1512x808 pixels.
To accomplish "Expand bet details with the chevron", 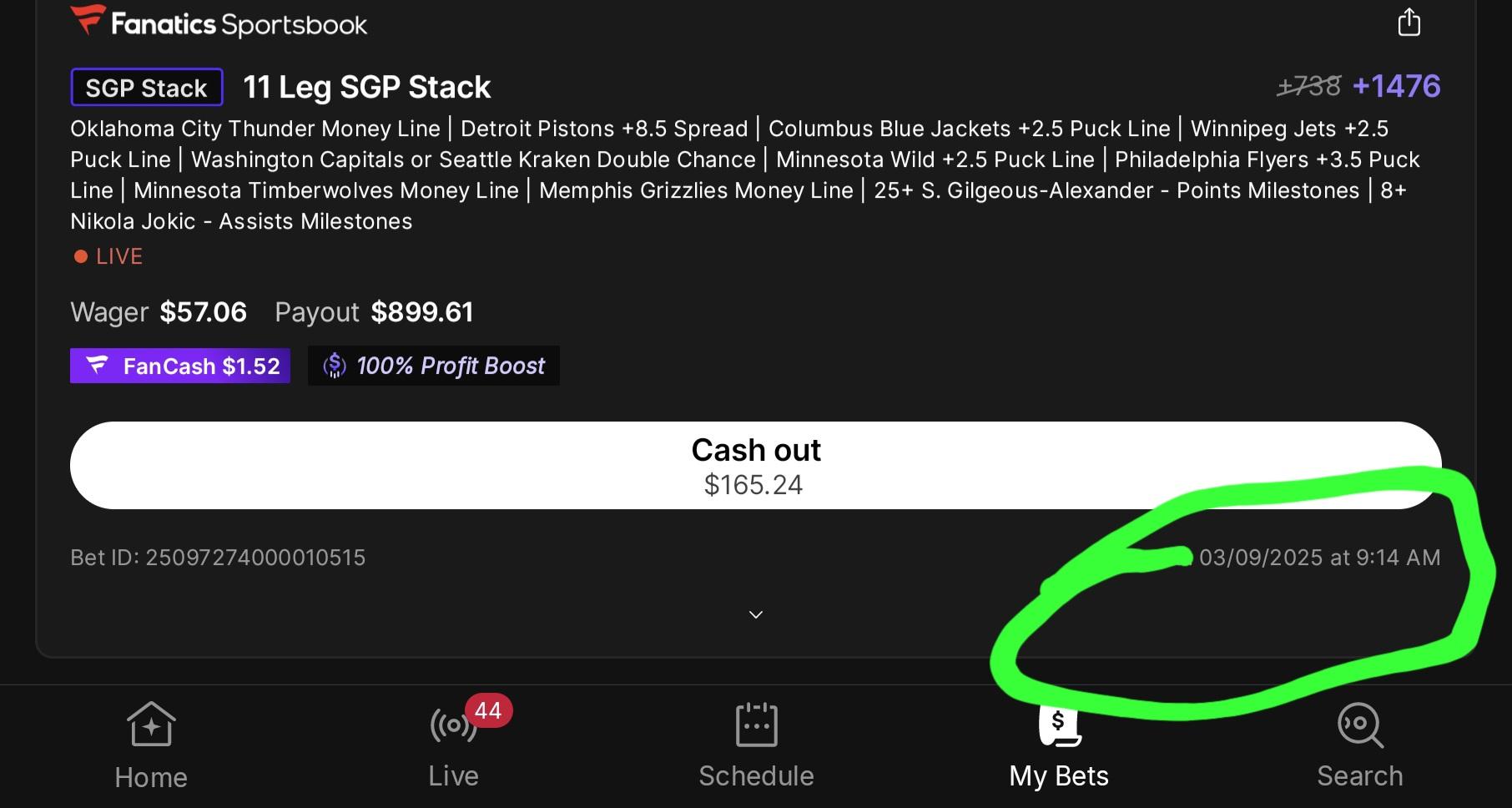I will (x=756, y=614).
